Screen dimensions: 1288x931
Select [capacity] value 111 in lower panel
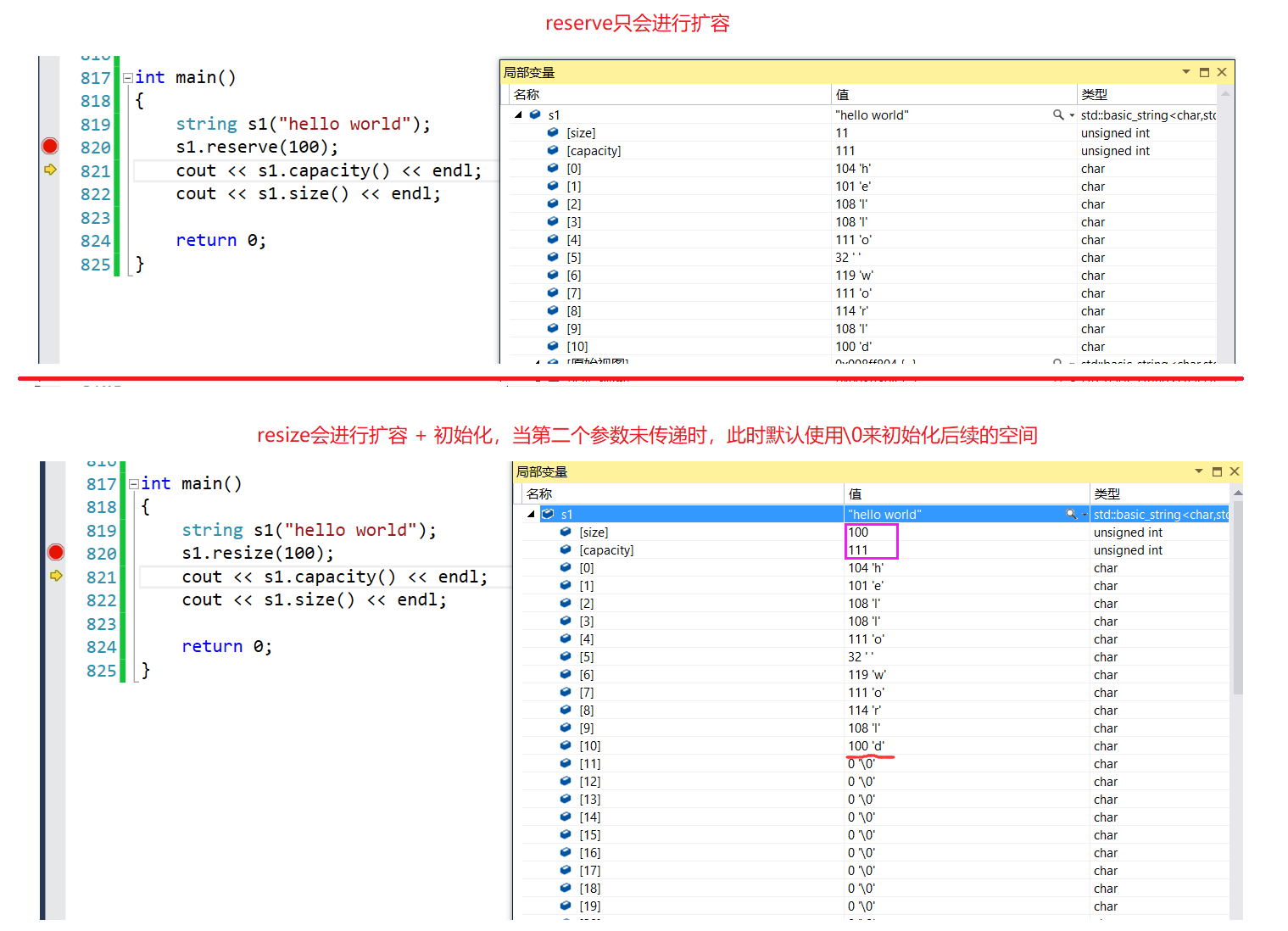tap(858, 550)
